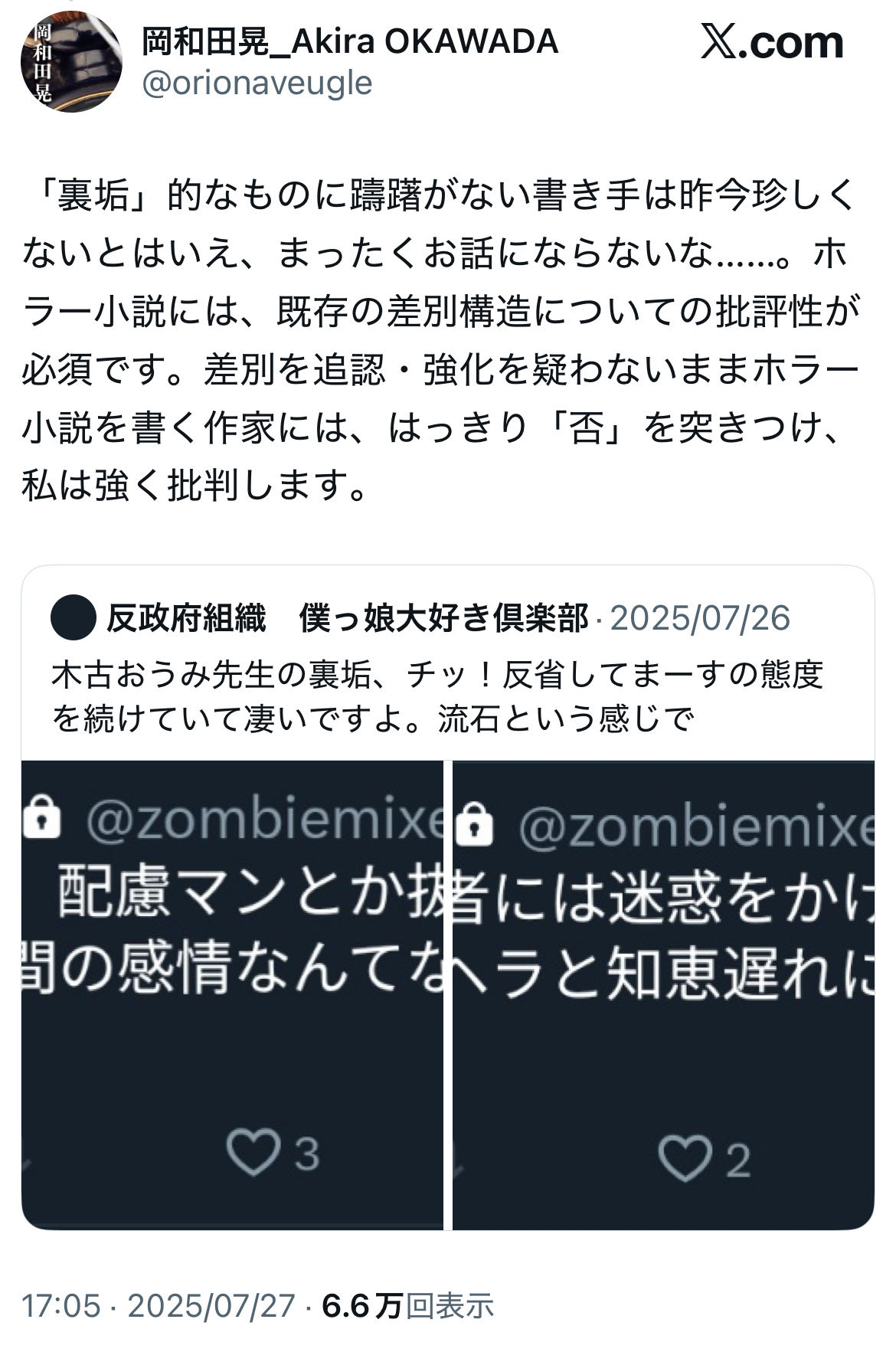This screenshot has width=896, height=1352.
Task: Open the quoted tweet text about 木古おうみ先生
Action: click(437, 696)
